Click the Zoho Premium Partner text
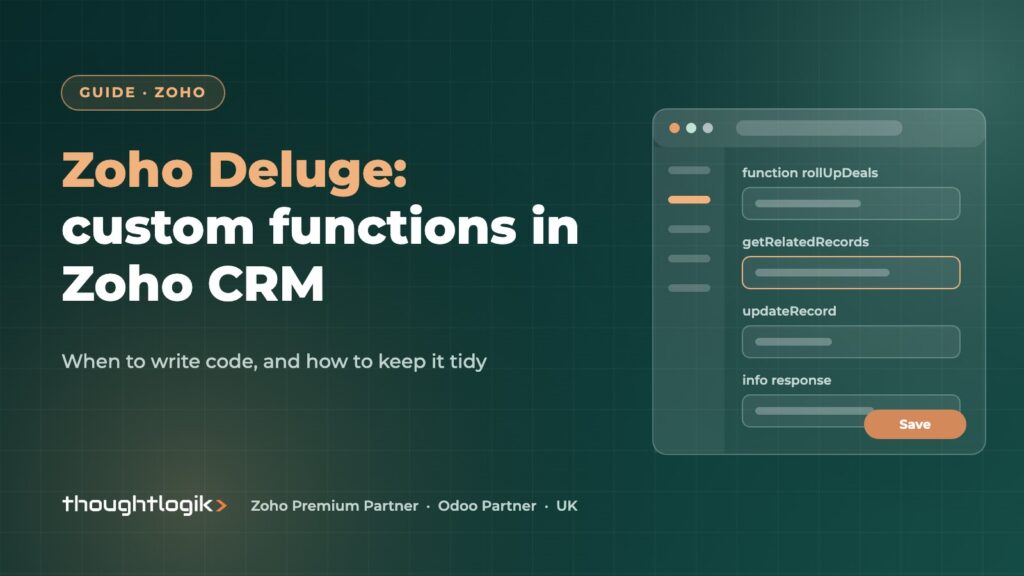 (334, 506)
